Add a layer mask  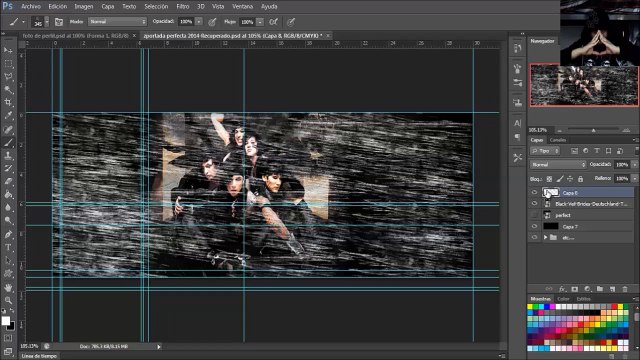point(575,289)
